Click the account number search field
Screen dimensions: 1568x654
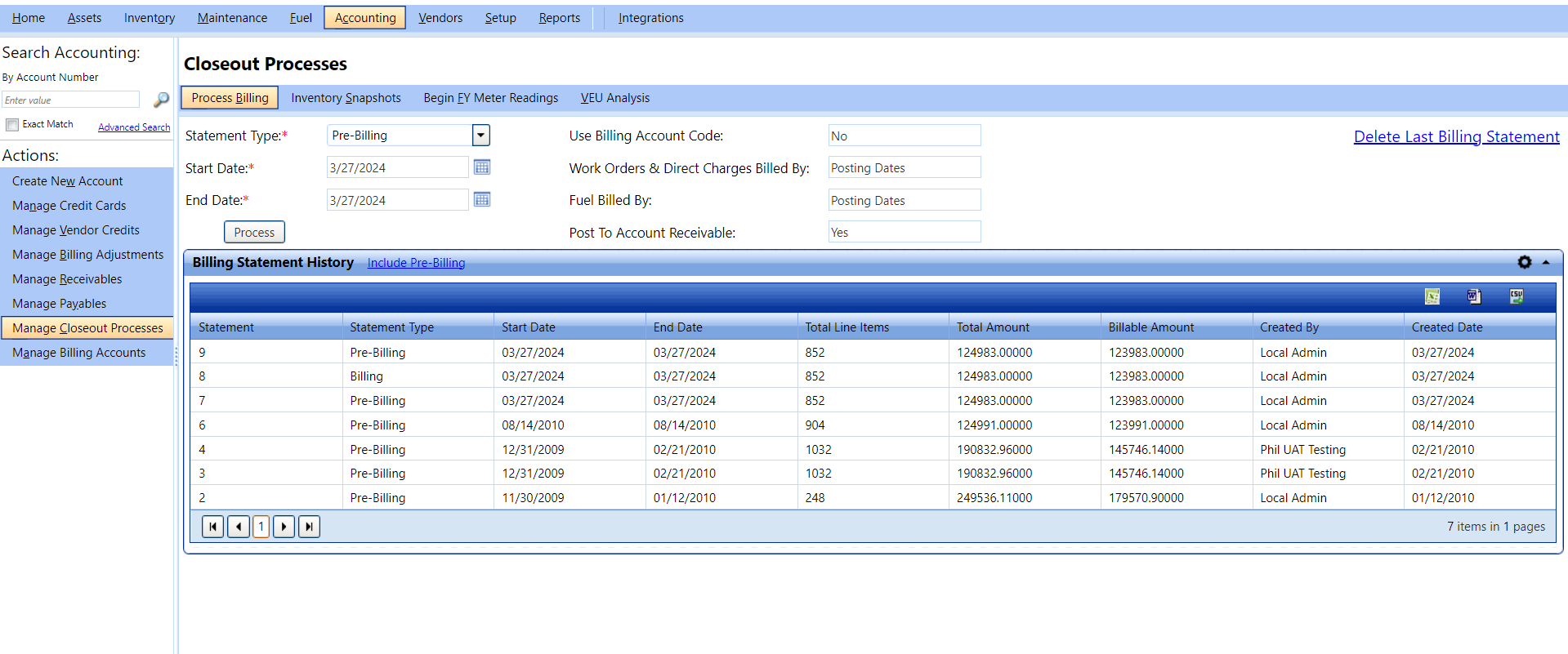point(71,100)
